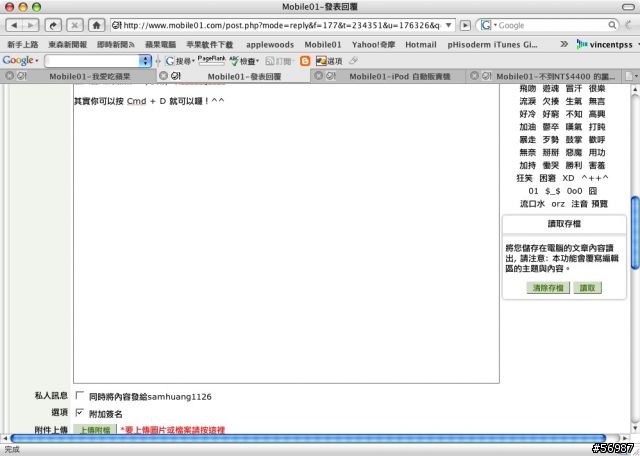
Task: Open the 即時新聞 feed bookmark
Action: pyautogui.click(x=116, y=44)
